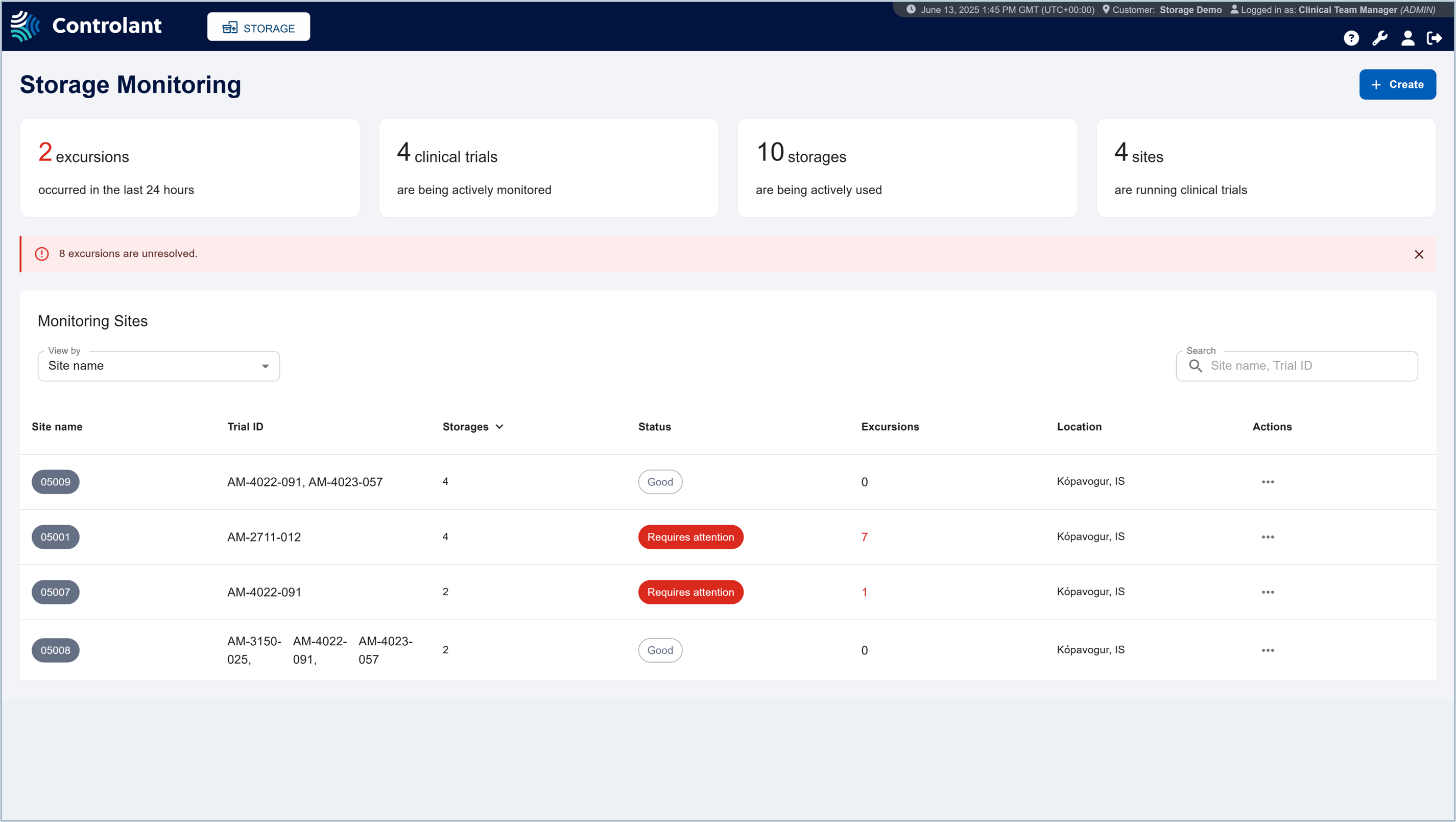1456x822 pixels.
Task: Click the 4 clinical trials summary card
Action: [x=548, y=168]
